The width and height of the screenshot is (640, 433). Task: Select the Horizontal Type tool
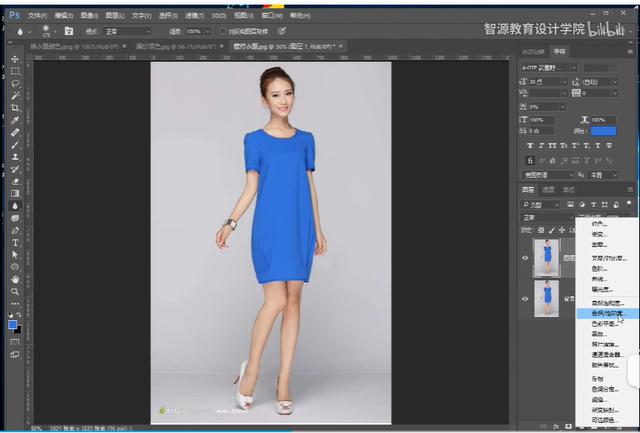click(15, 243)
